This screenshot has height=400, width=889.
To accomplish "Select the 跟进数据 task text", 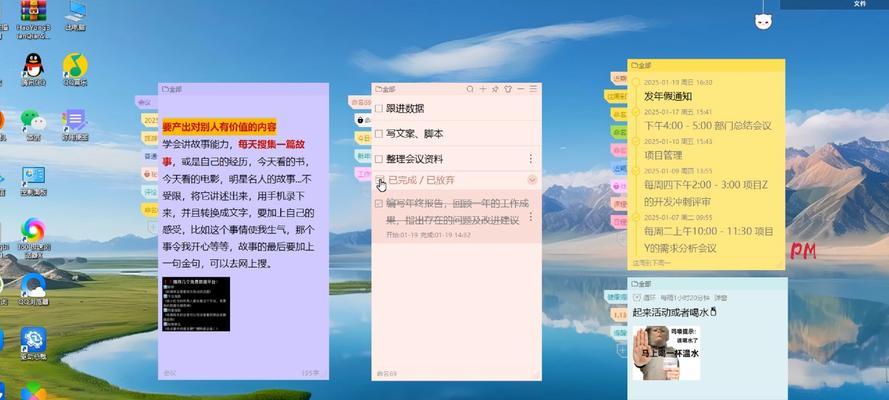I will click(405, 109).
